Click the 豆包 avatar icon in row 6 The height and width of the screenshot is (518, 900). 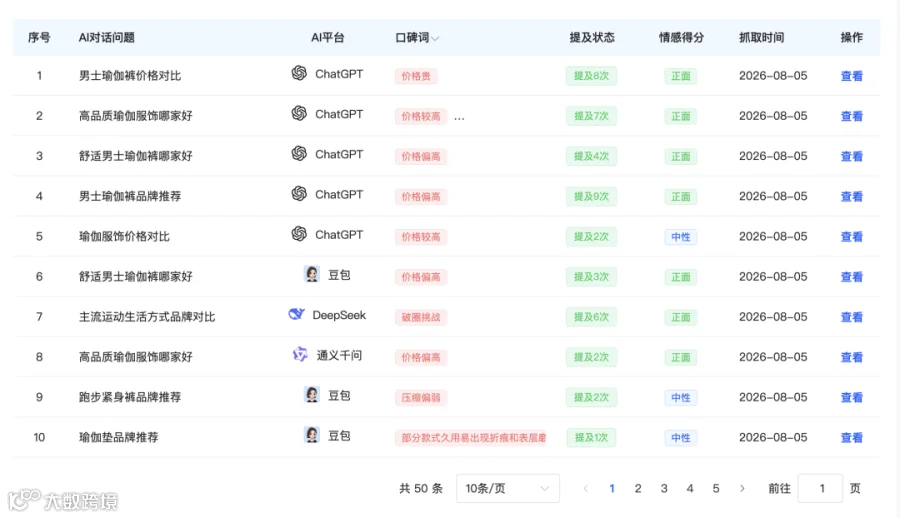312,274
